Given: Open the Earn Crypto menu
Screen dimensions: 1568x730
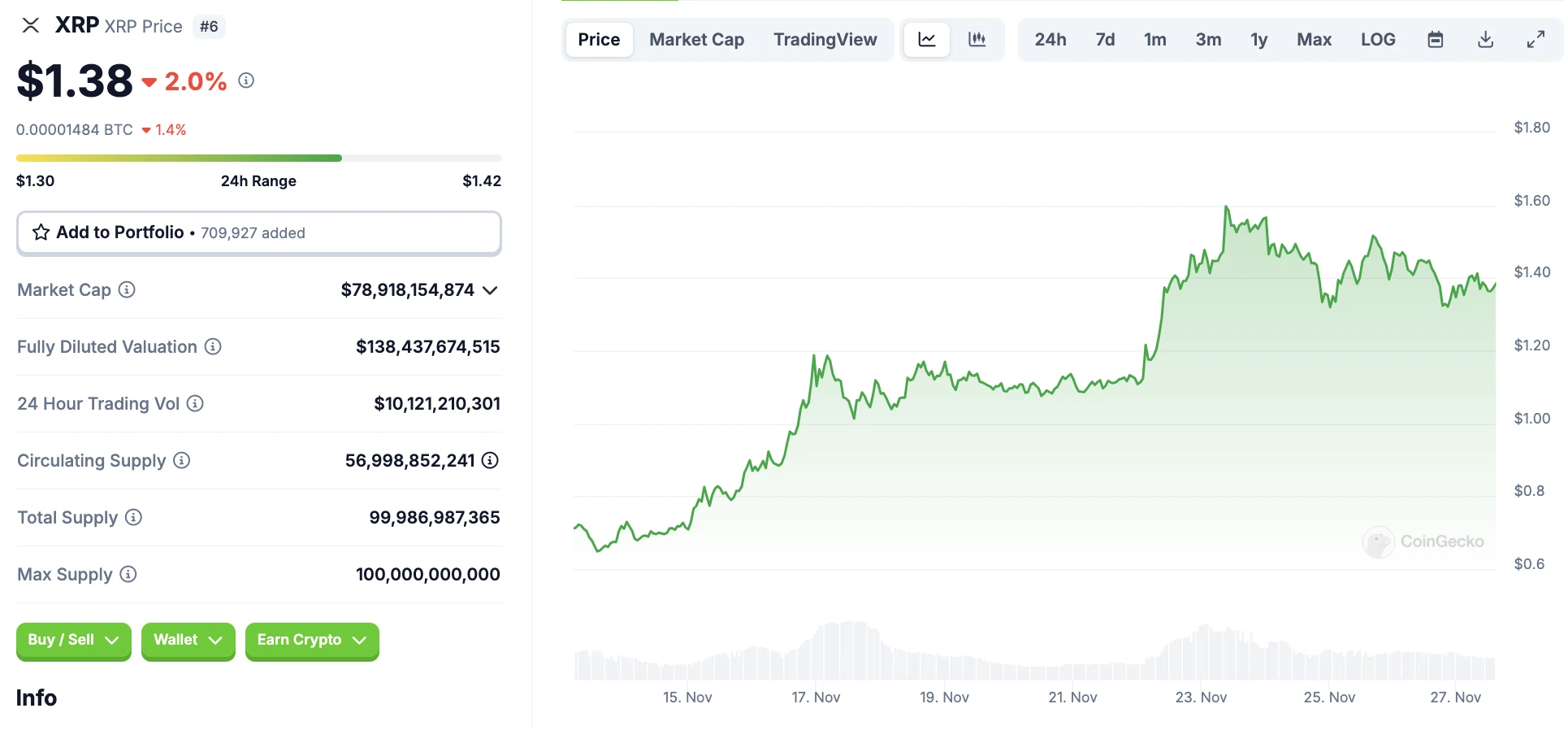Looking at the screenshot, I should click(311, 640).
